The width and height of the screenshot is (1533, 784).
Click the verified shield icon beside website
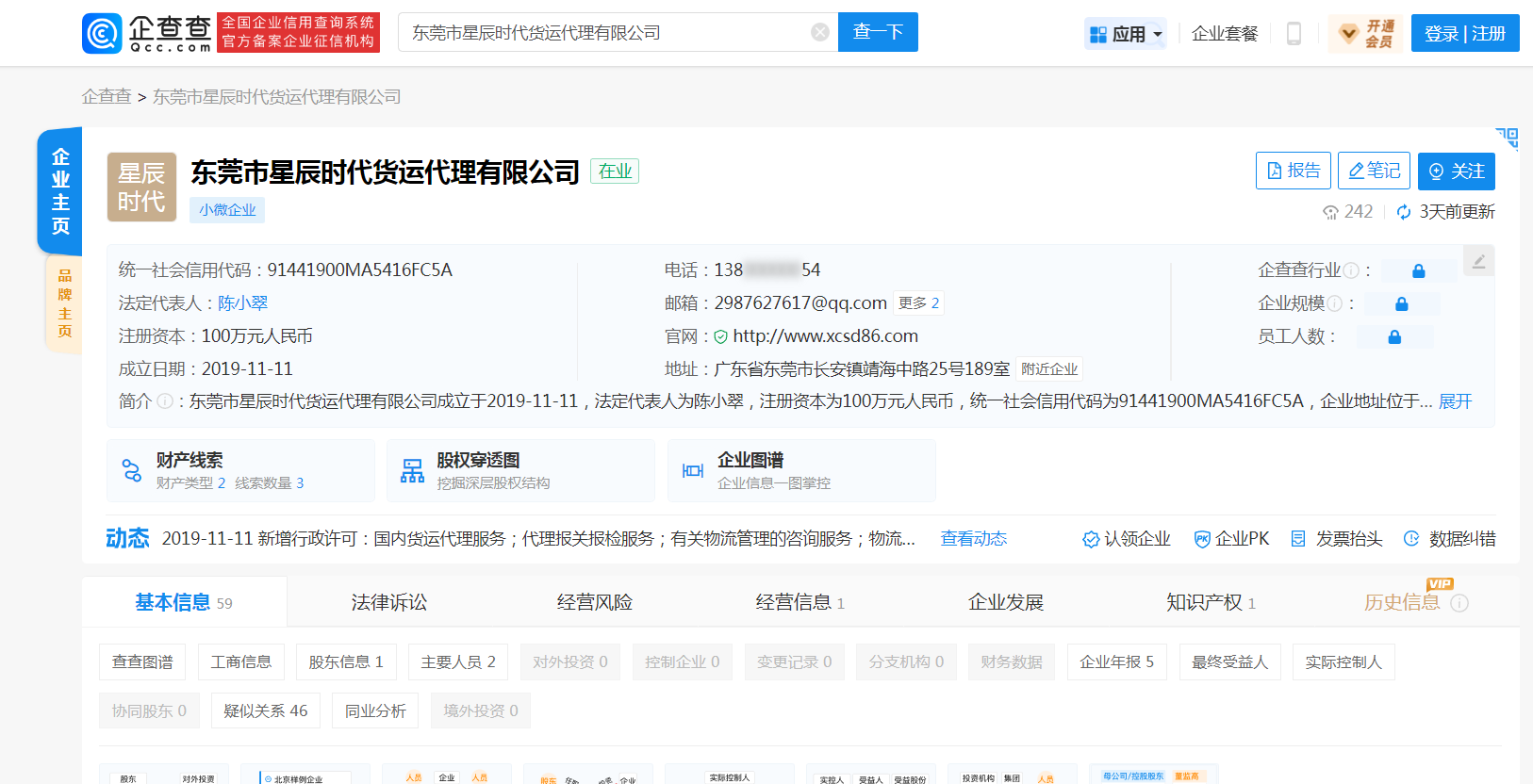(x=720, y=336)
